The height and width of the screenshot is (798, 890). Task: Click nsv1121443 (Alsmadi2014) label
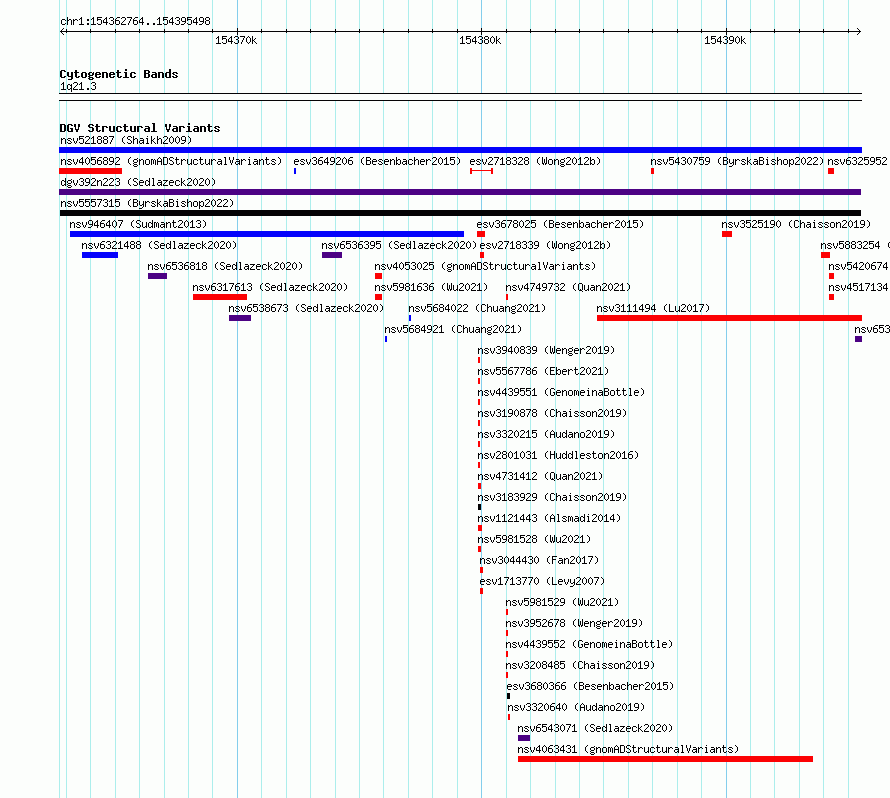pos(549,518)
